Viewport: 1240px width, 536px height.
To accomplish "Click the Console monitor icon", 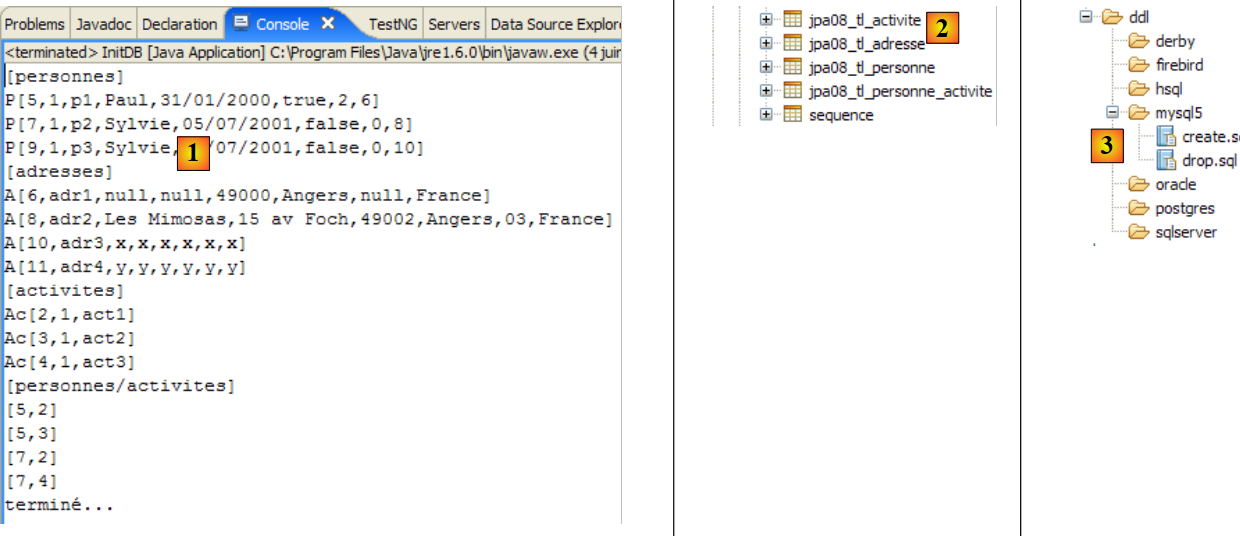I will (x=241, y=23).
